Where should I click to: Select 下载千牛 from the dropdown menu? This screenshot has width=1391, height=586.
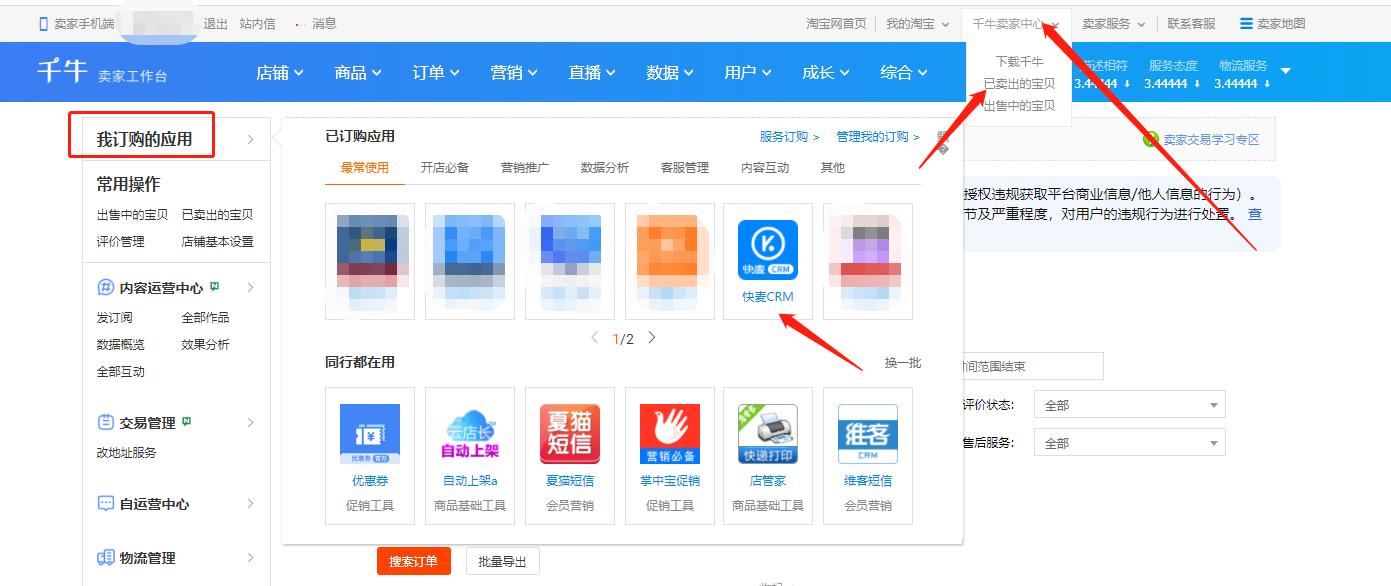1019,62
